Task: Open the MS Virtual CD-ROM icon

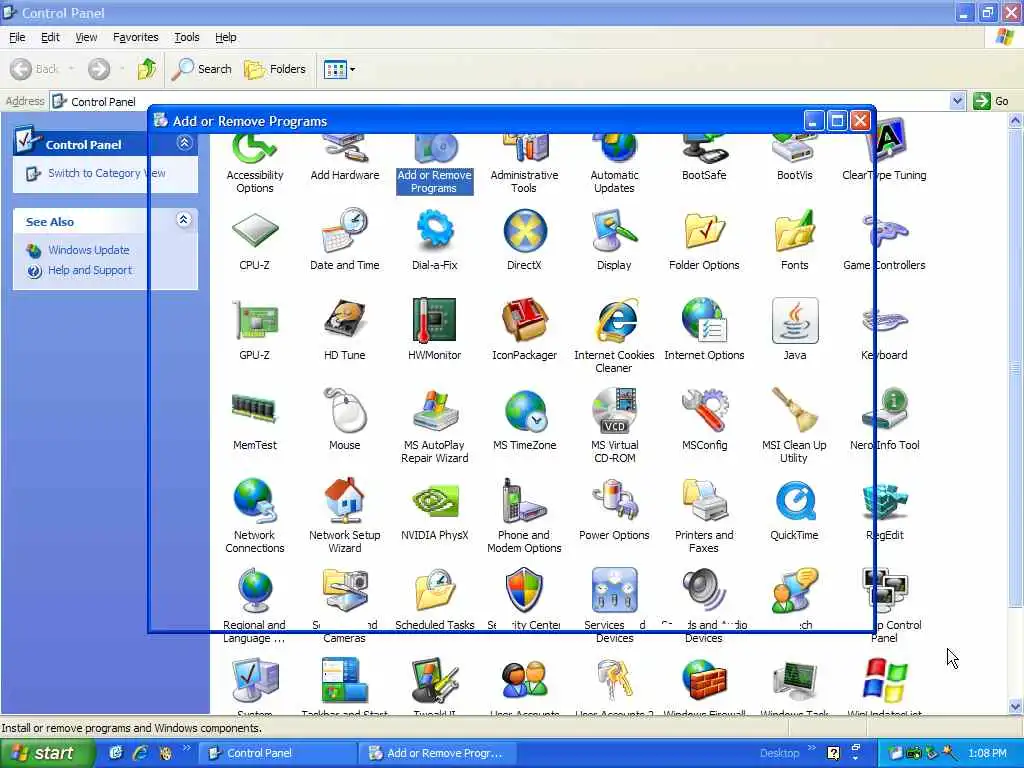Action: click(615, 411)
